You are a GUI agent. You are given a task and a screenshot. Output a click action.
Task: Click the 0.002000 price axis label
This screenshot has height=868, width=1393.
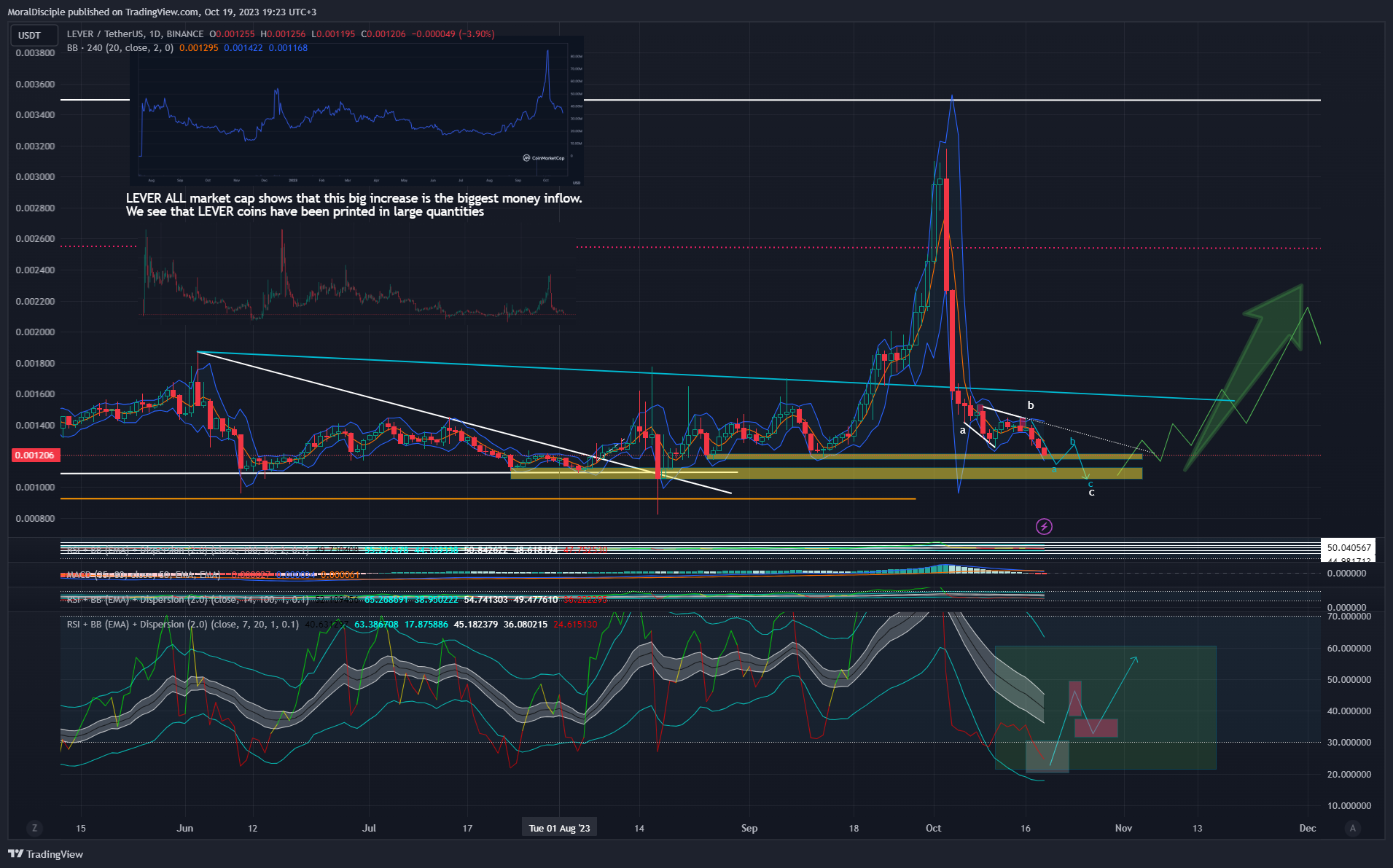[35, 332]
